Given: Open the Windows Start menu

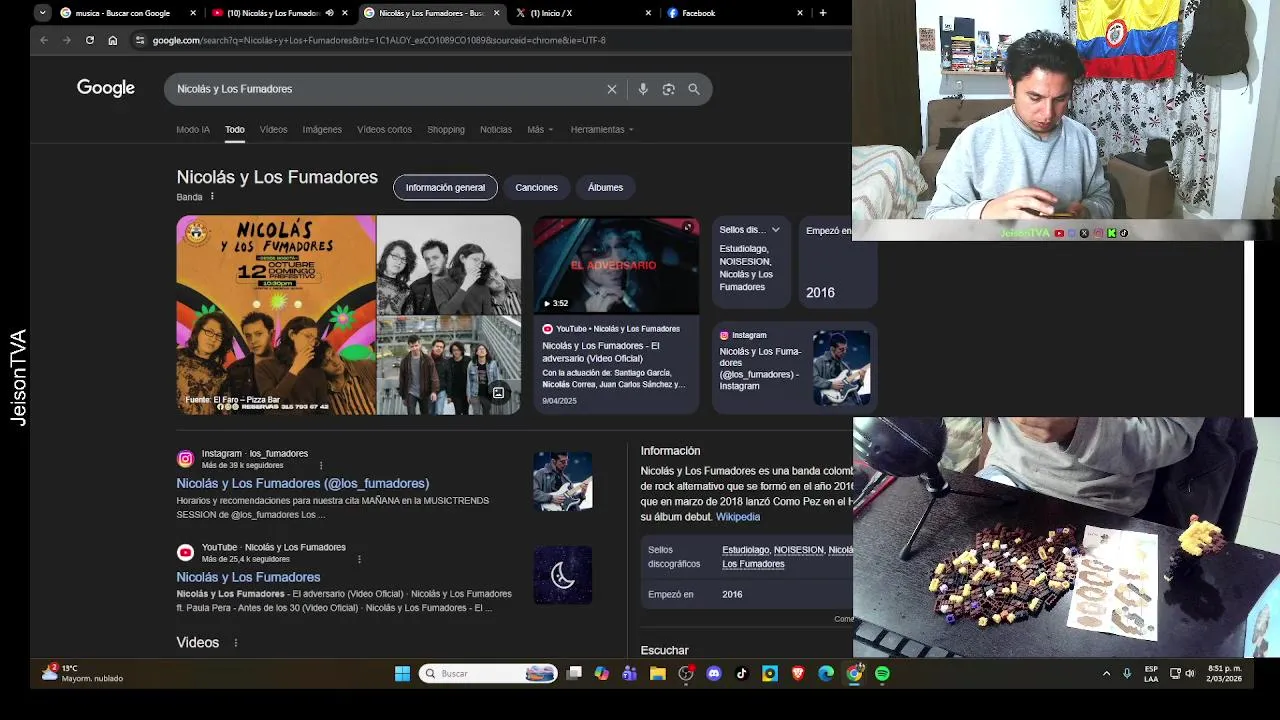Looking at the screenshot, I should 402,674.
